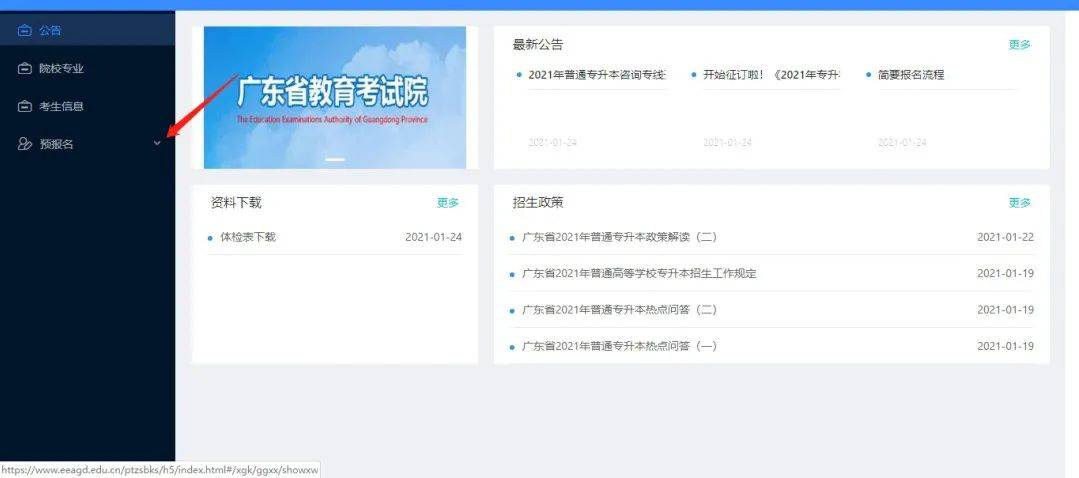Viewport: 1079px width, 478px height.
Task: Open 广东省2021年普通专升本热点问答（一）
Action: [619, 347]
